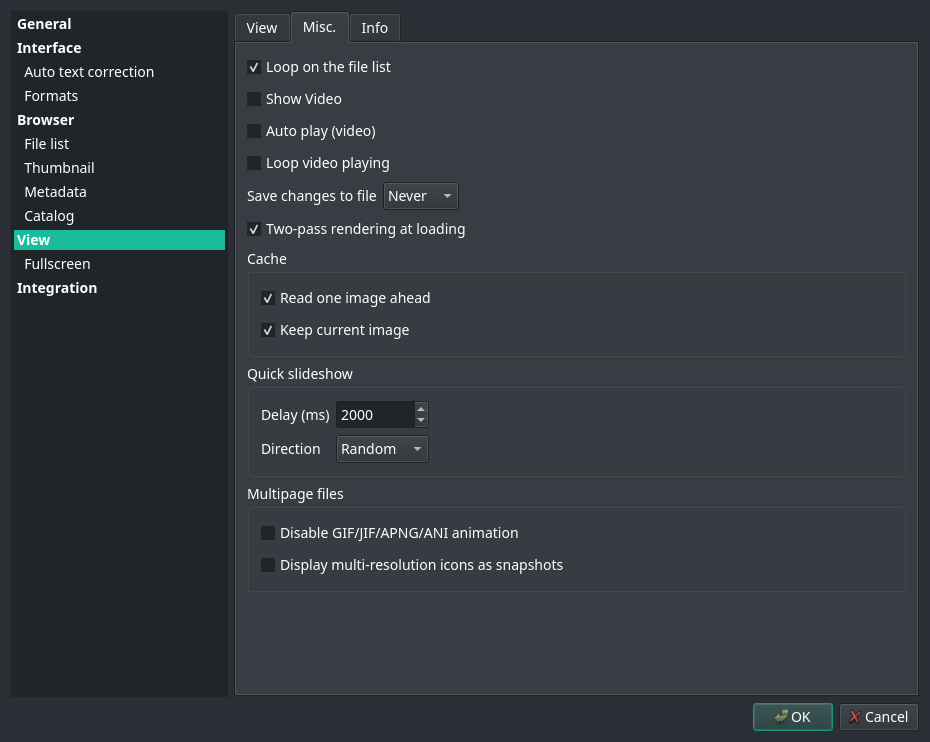Screen dimensions: 930x742
Task: Click the OK button icon
Action: coord(781,717)
